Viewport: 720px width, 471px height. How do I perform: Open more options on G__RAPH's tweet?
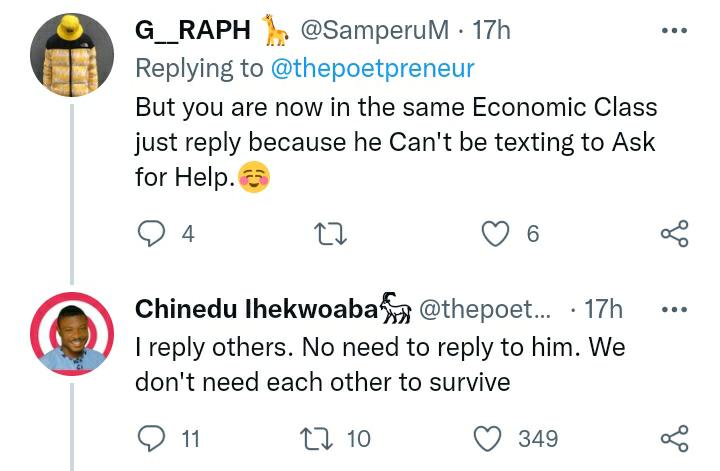pyautogui.click(x=675, y=31)
